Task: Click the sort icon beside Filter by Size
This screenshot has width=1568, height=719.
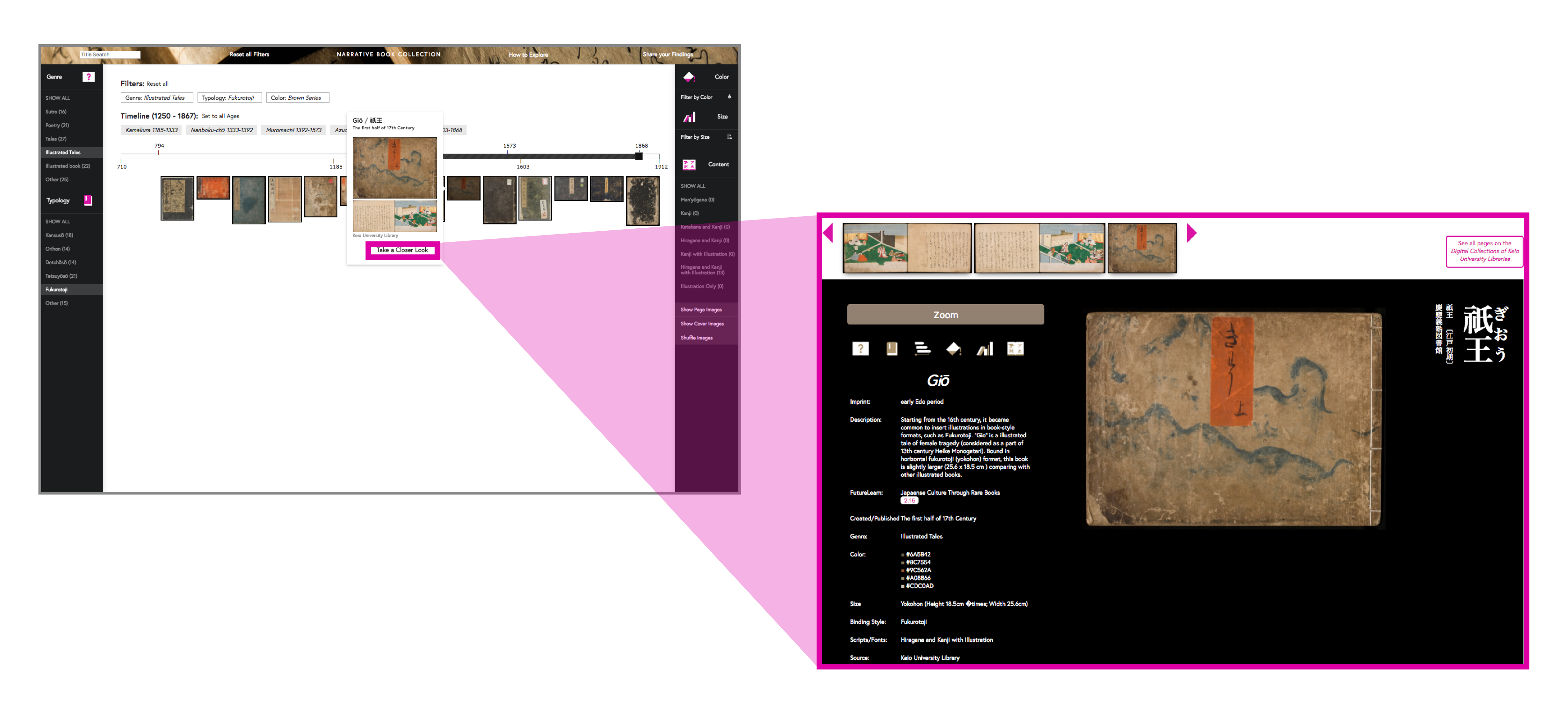Action: 729,137
